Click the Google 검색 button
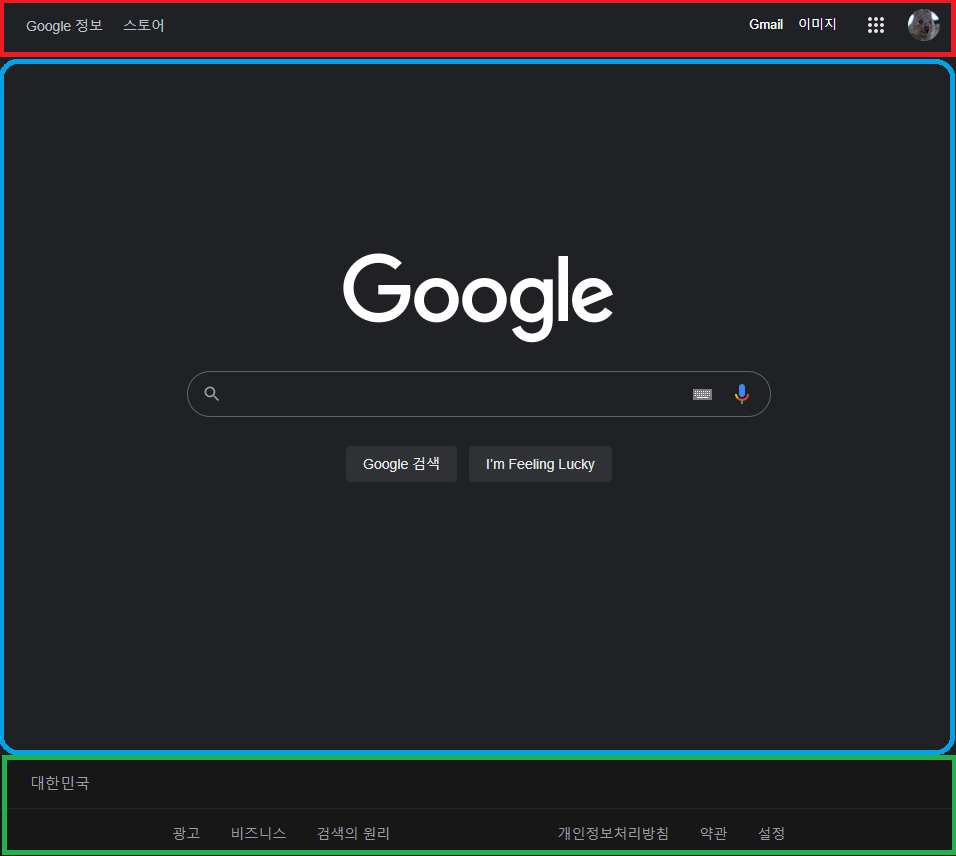The width and height of the screenshot is (956, 856). 401,464
